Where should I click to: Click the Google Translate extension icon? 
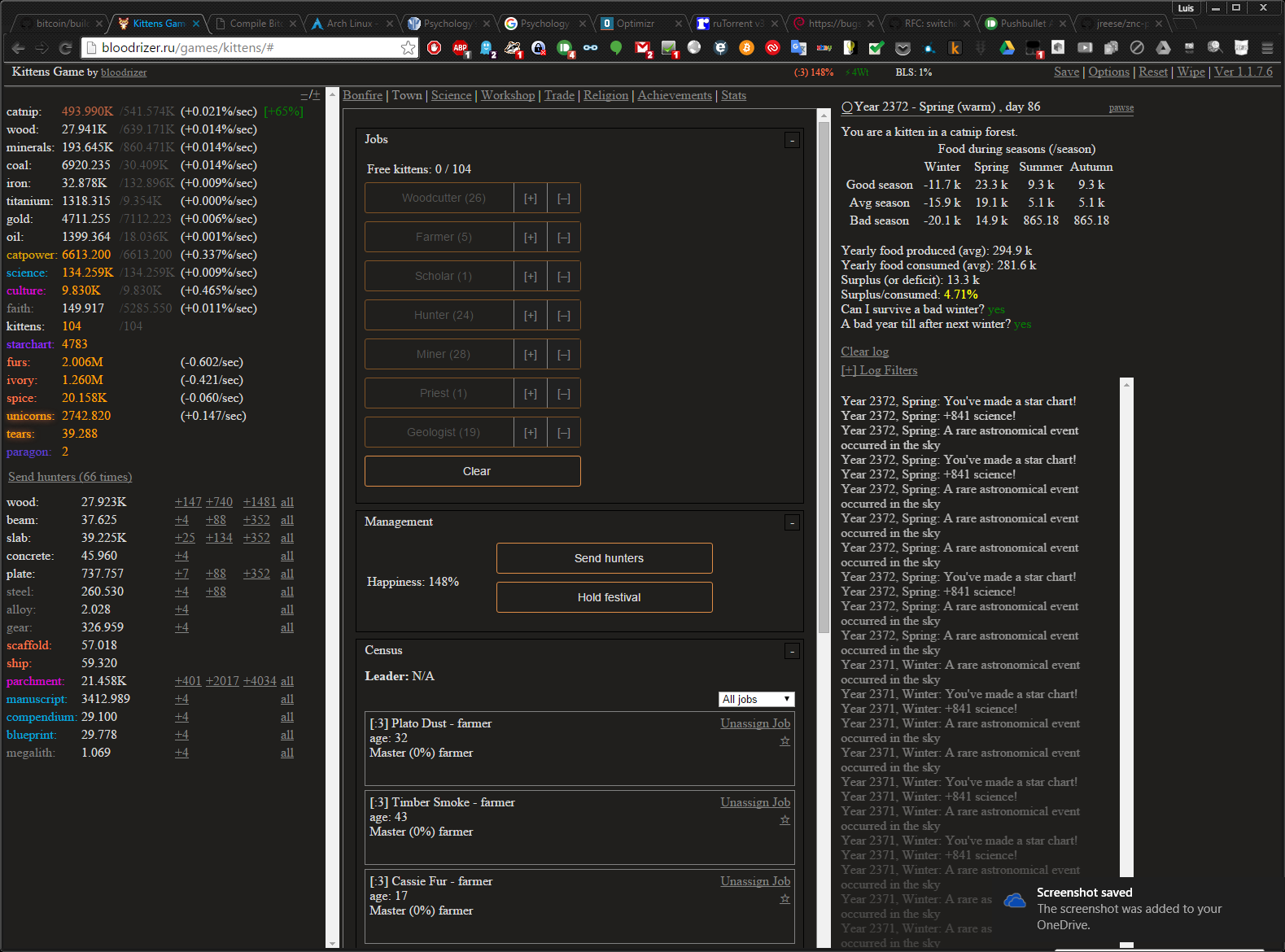(x=798, y=48)
